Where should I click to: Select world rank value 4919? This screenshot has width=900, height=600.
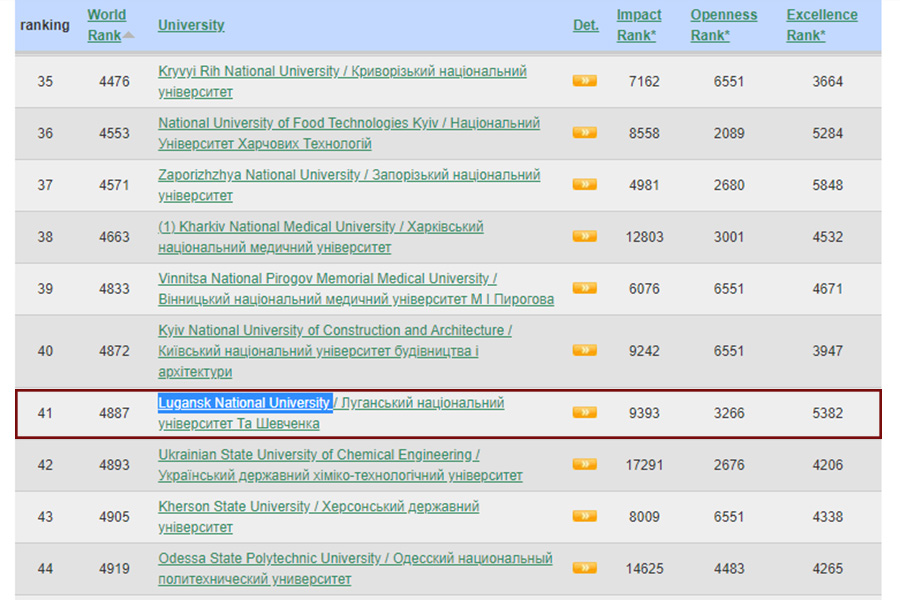click(114, 568)
